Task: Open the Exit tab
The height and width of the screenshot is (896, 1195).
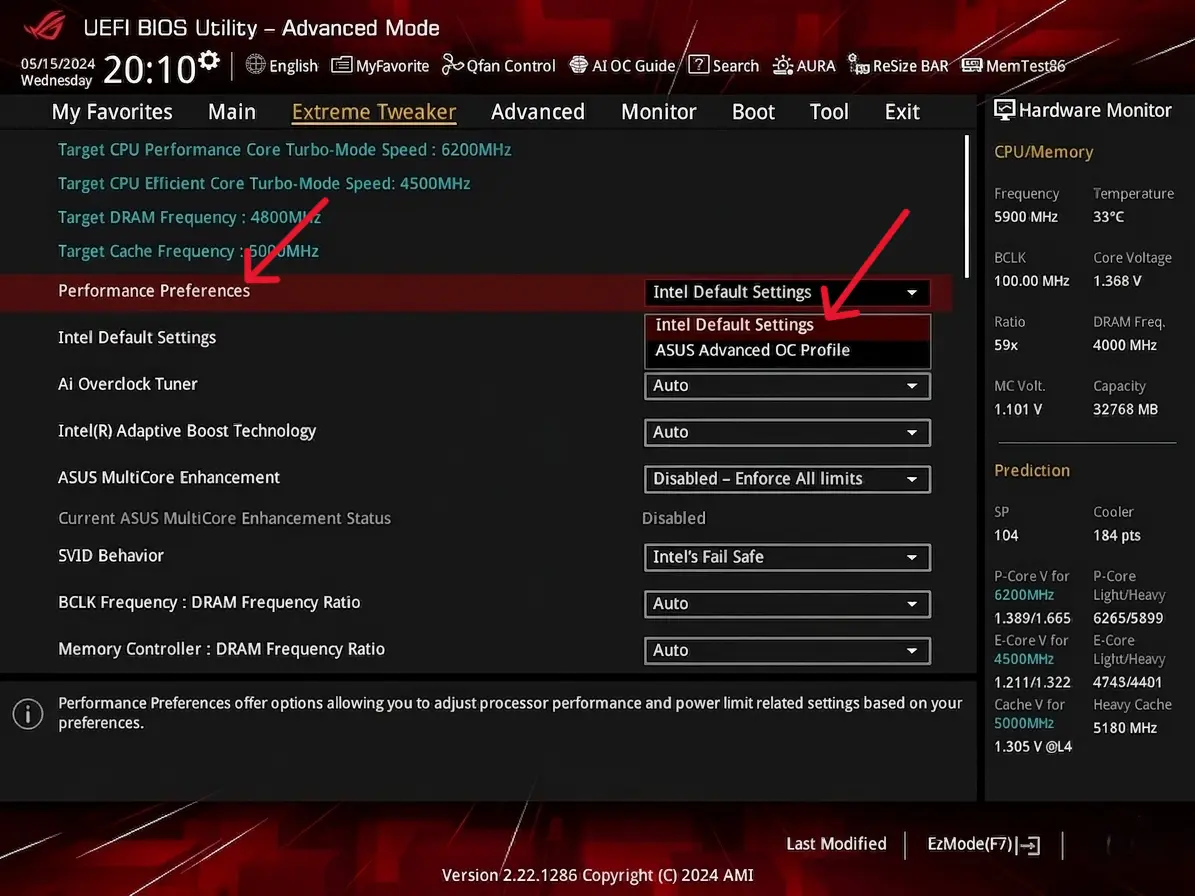Action: (902, 112)
